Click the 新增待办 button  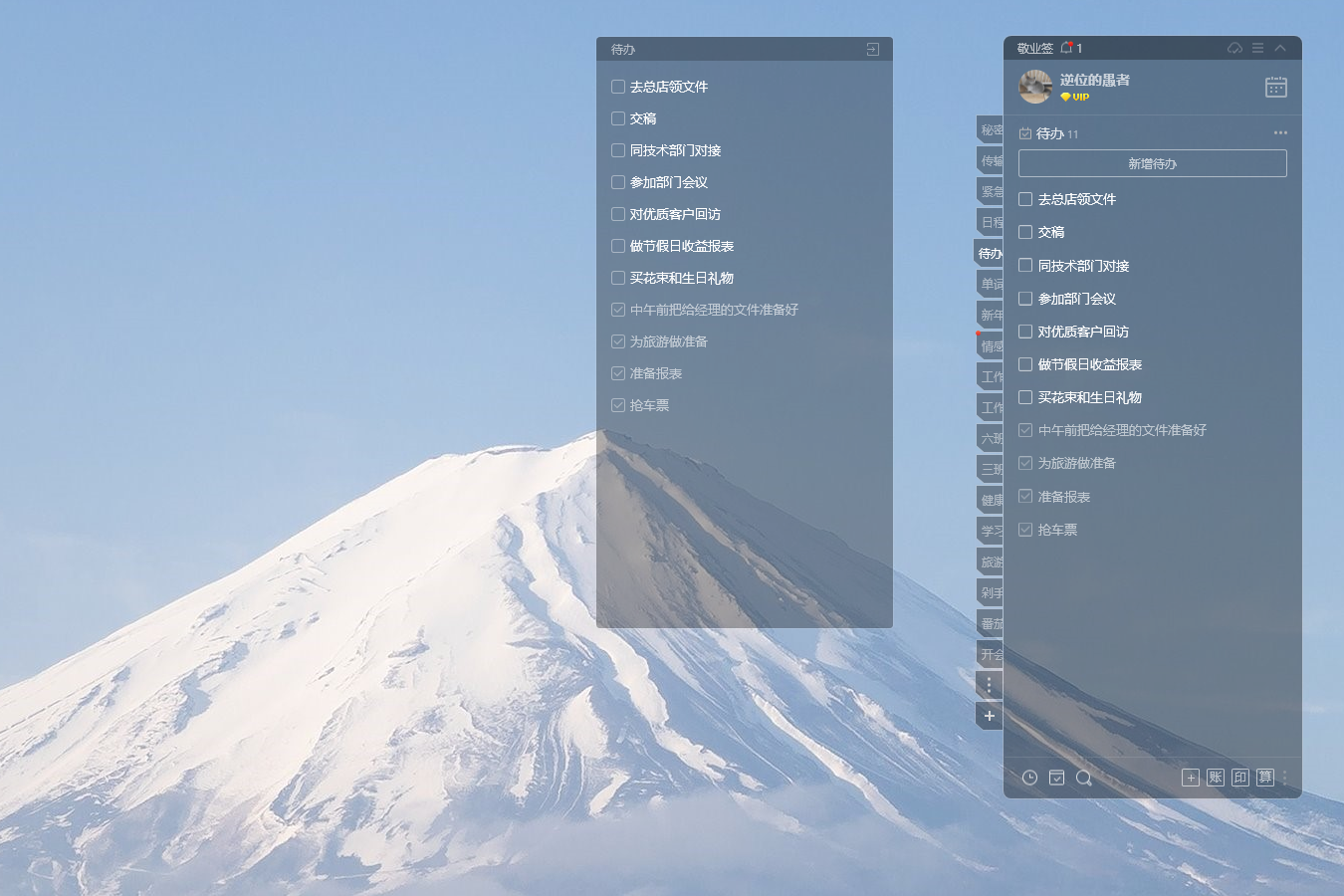(1152, 163)
